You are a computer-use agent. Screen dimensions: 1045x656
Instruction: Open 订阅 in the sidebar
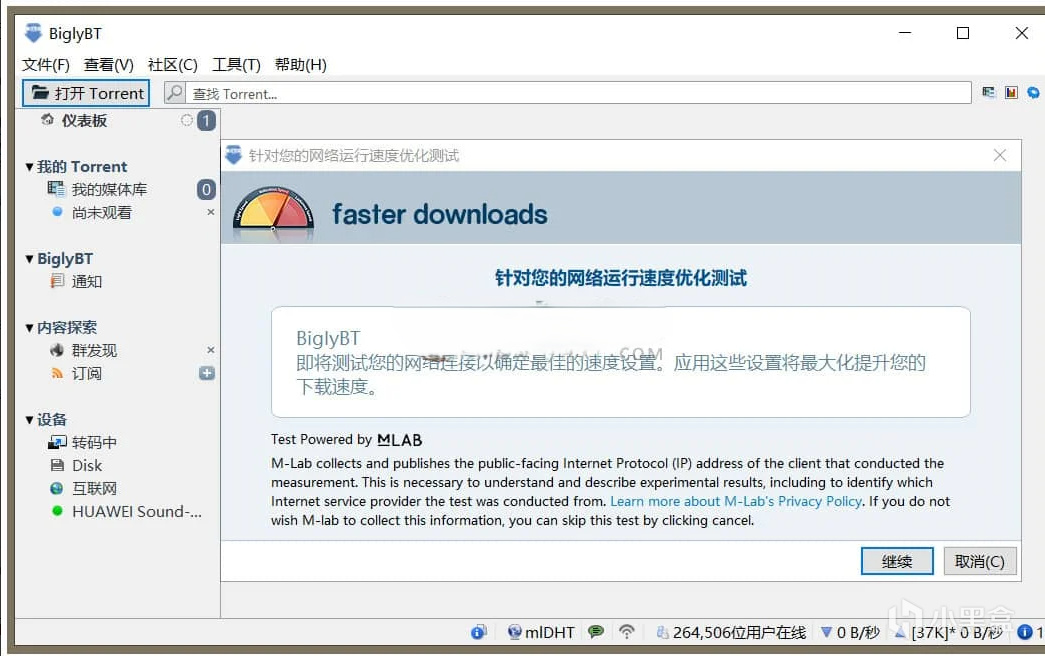coord(87,373)
